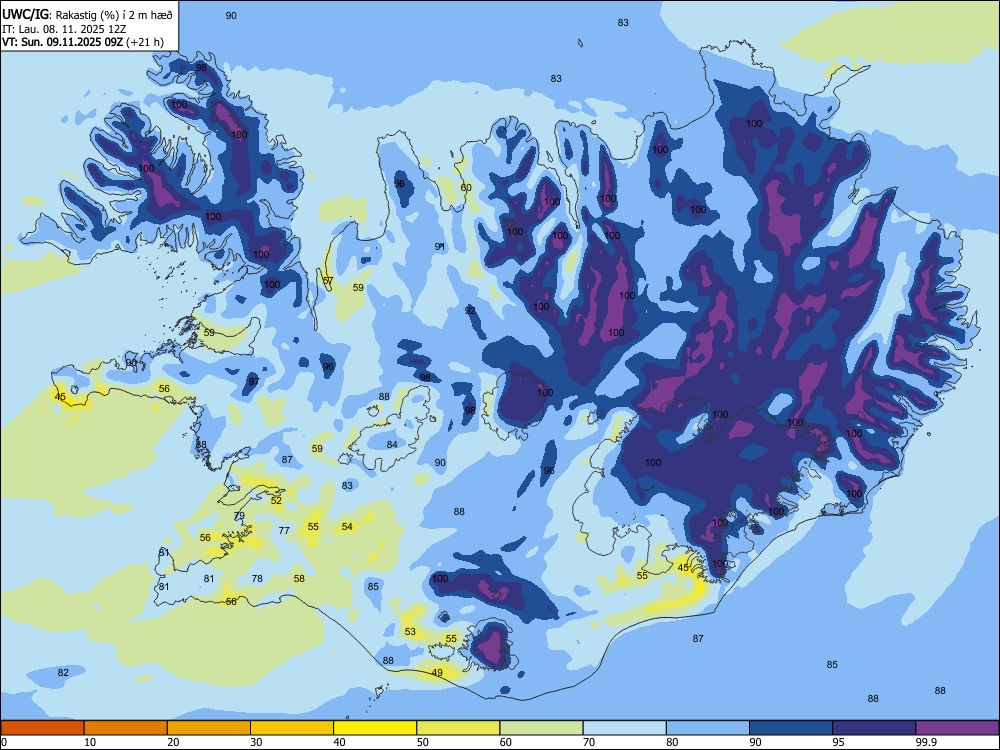Click the map value '49' on the south coast
The height and width of the screenshot is (750, 1000).
pyautogui.click(x=437, y=672)
